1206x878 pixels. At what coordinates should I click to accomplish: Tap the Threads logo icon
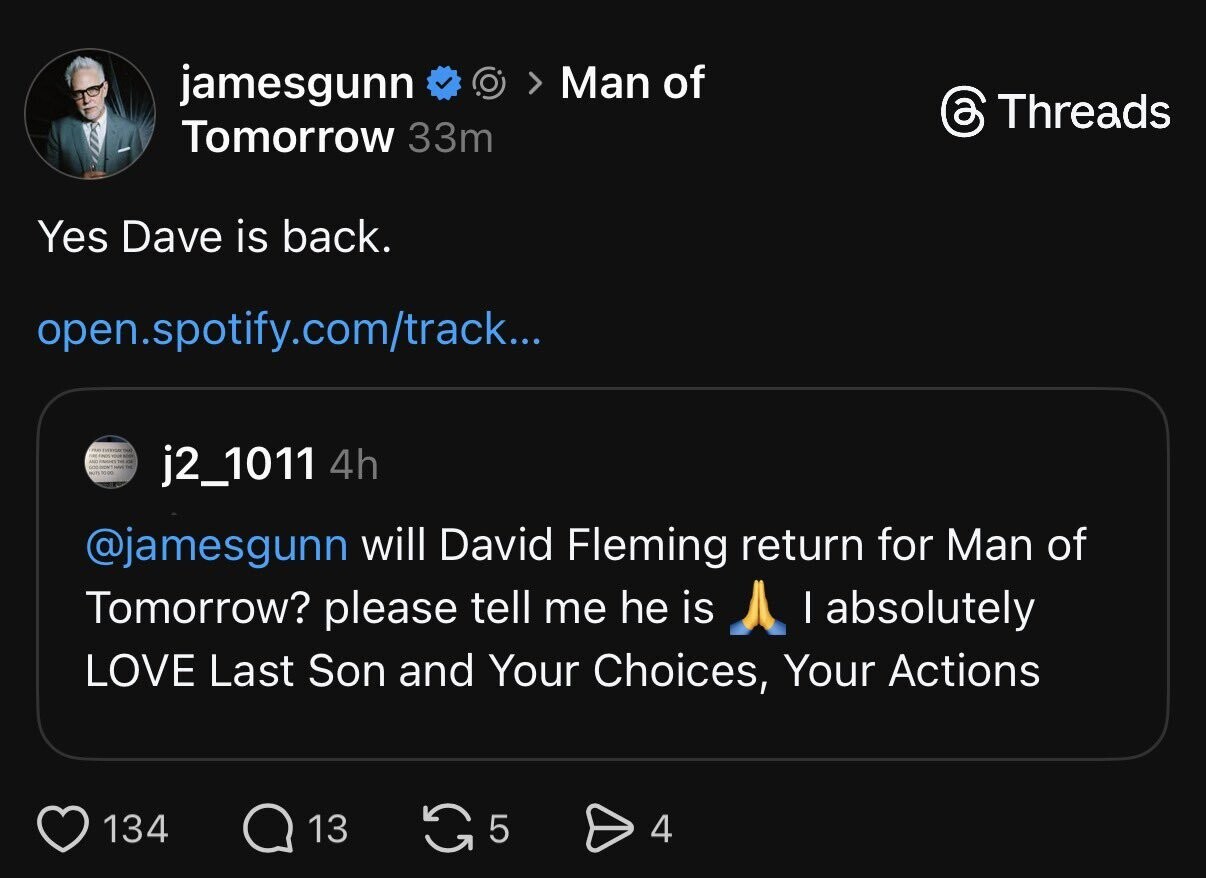point(963,111)
